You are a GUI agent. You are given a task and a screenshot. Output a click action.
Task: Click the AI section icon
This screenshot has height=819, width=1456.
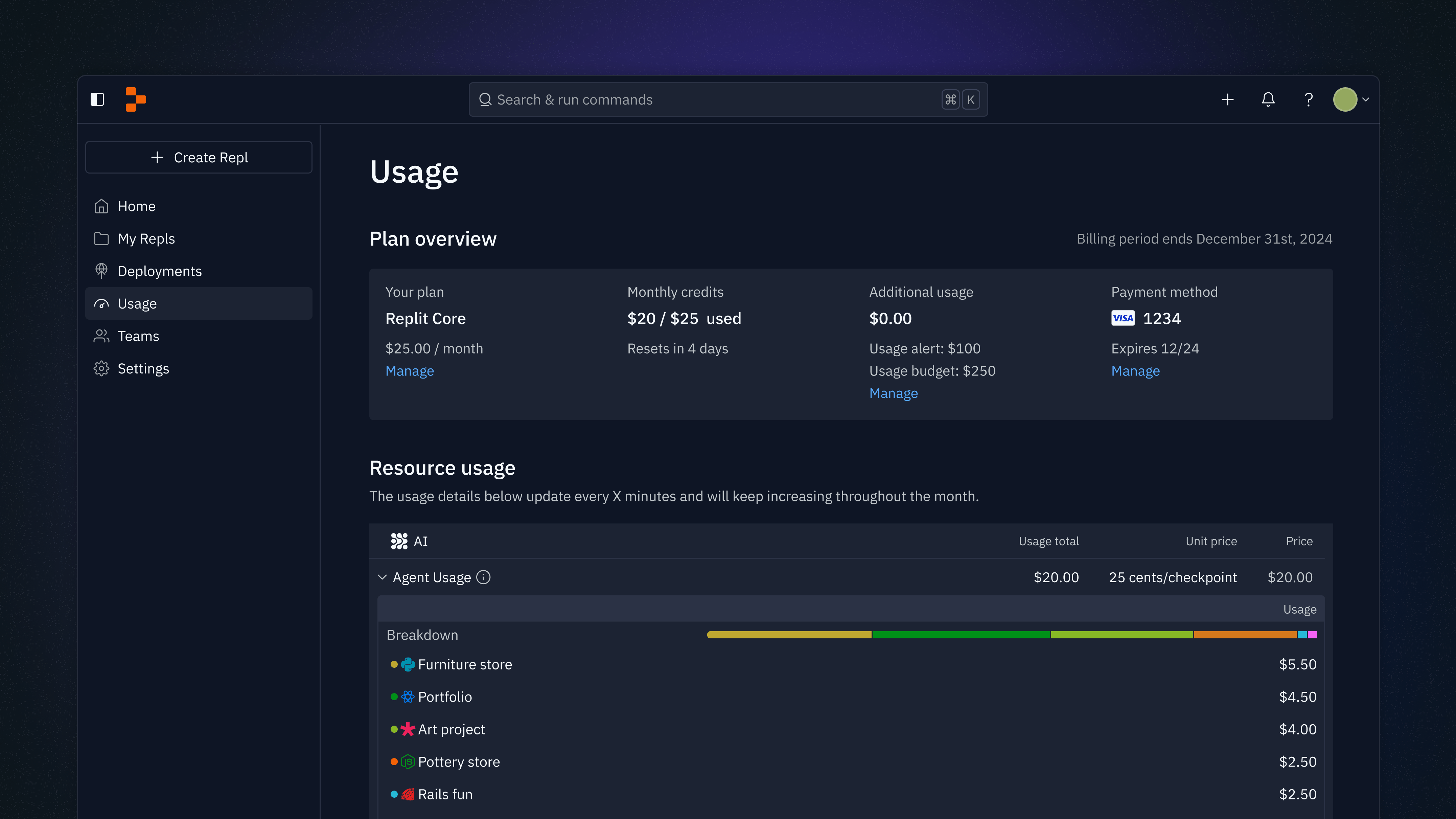click(x=399, y=541)
